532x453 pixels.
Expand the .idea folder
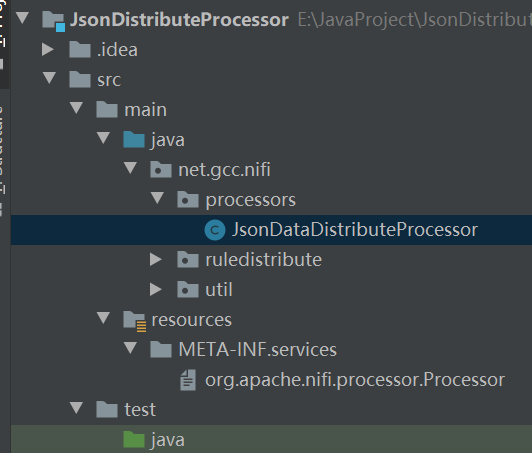48,50
